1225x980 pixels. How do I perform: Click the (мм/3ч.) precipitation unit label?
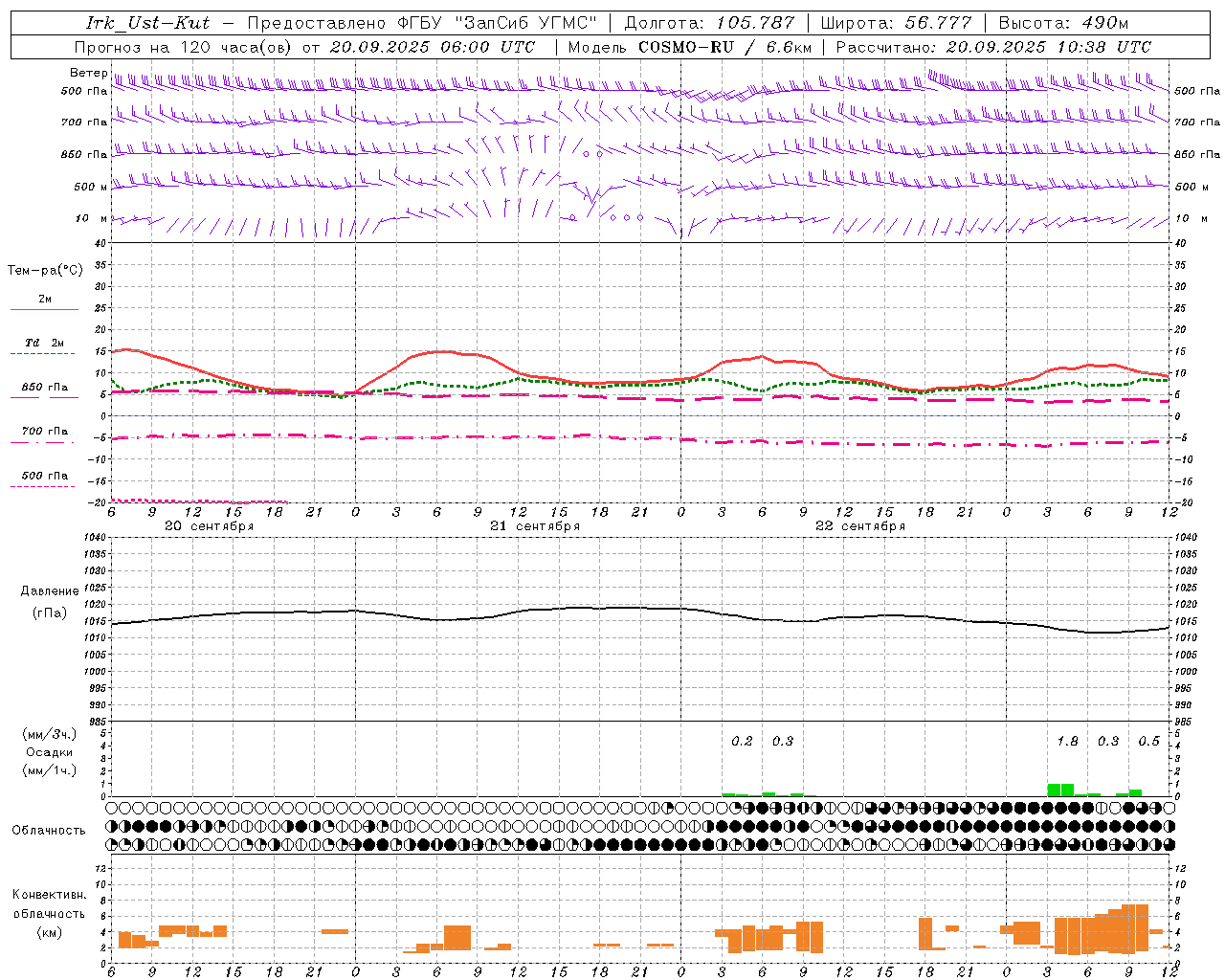click(50, 734)
